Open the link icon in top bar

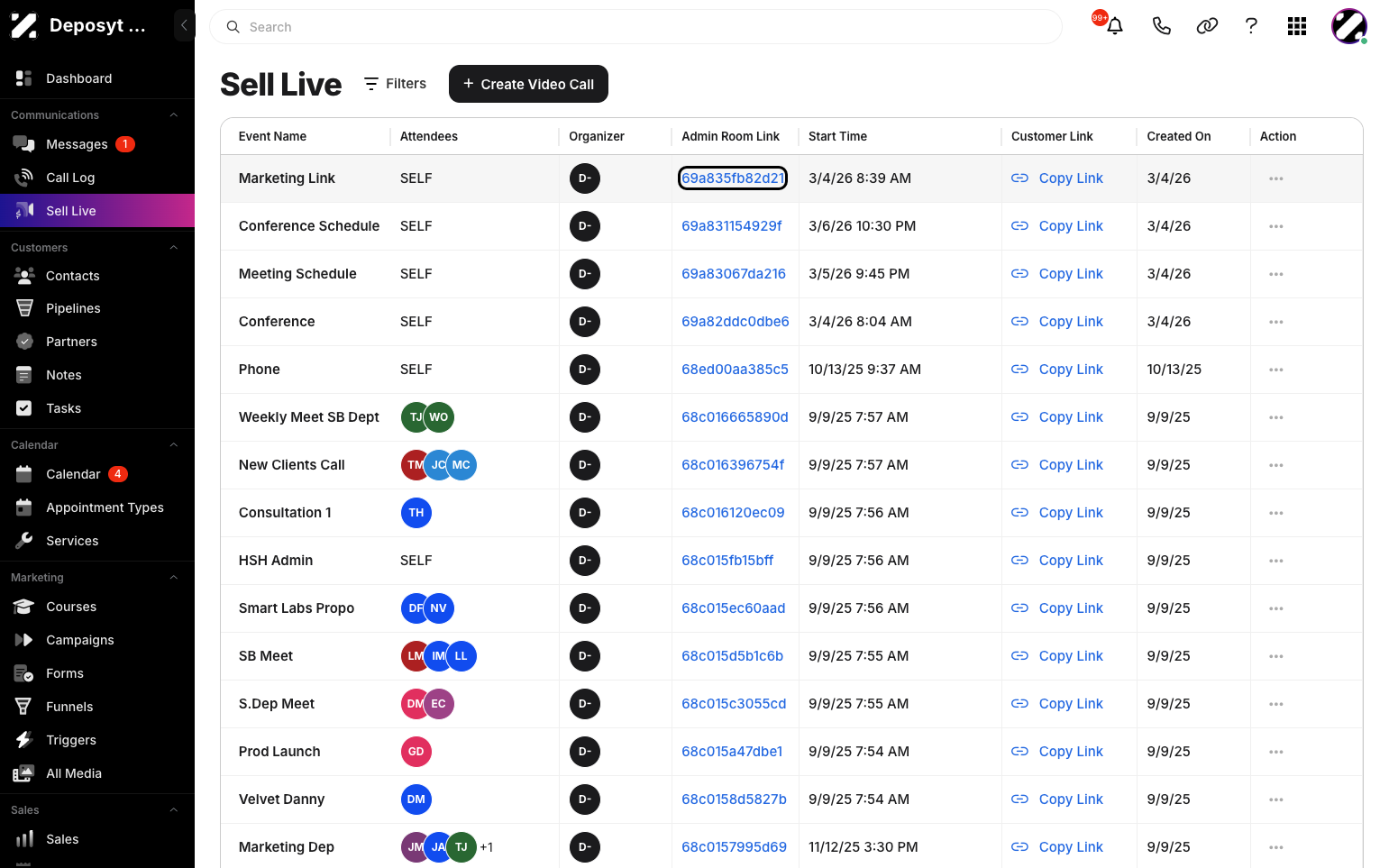(x=1207, y=26)
